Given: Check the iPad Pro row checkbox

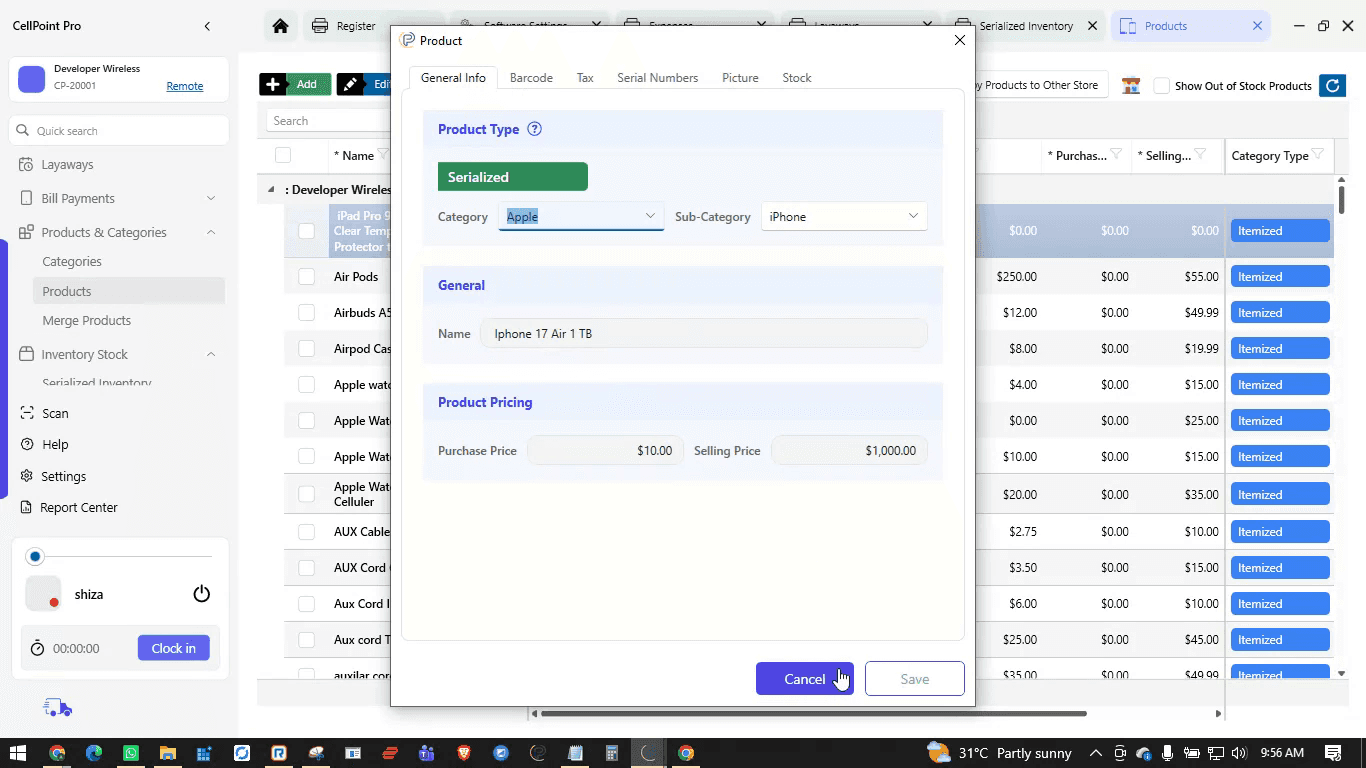Looking at the screenshot, I should pos(307,231).
